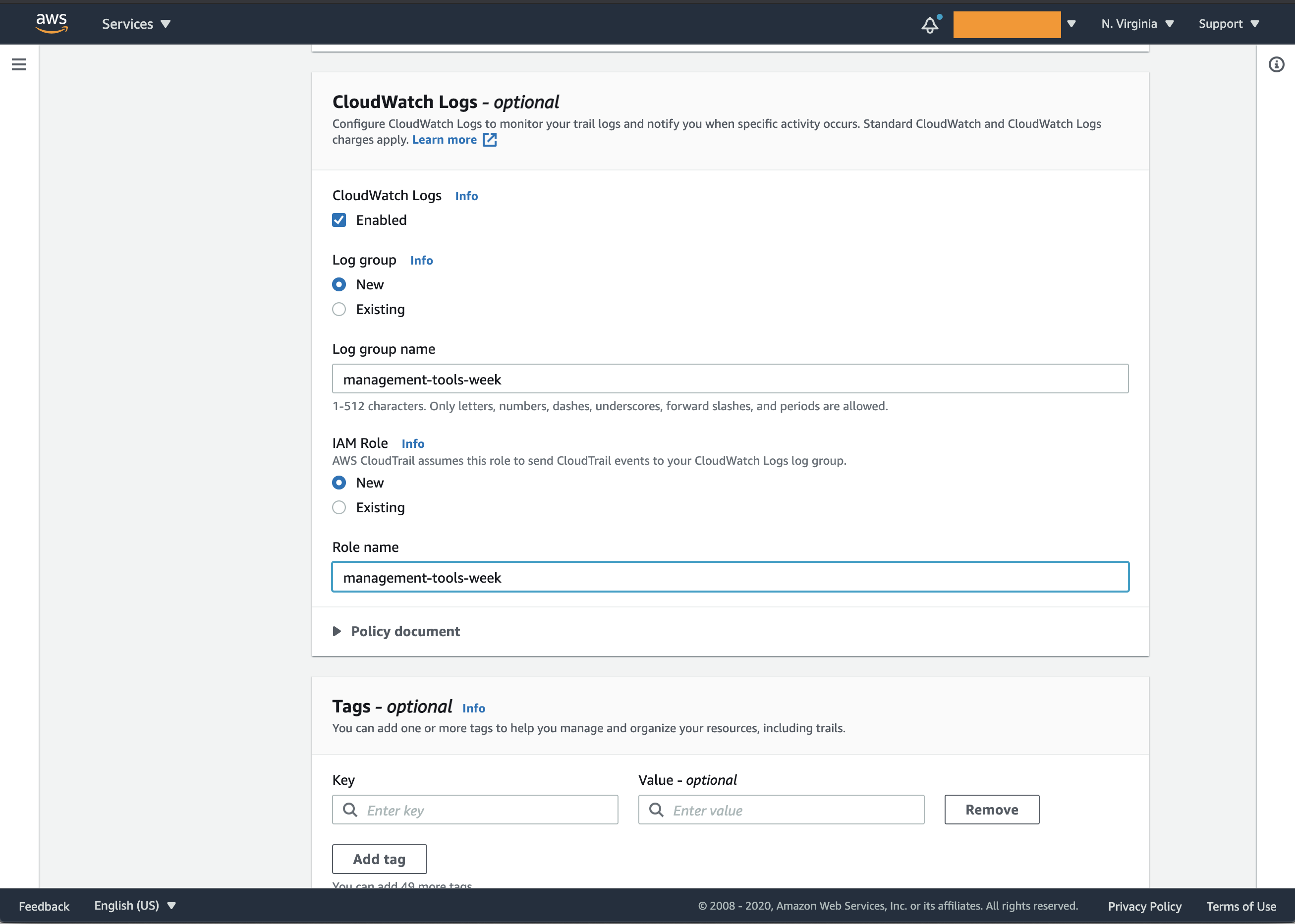1295x924 pixels.
Task: Open the info help panel icon
Action: tap(1276, 64)
